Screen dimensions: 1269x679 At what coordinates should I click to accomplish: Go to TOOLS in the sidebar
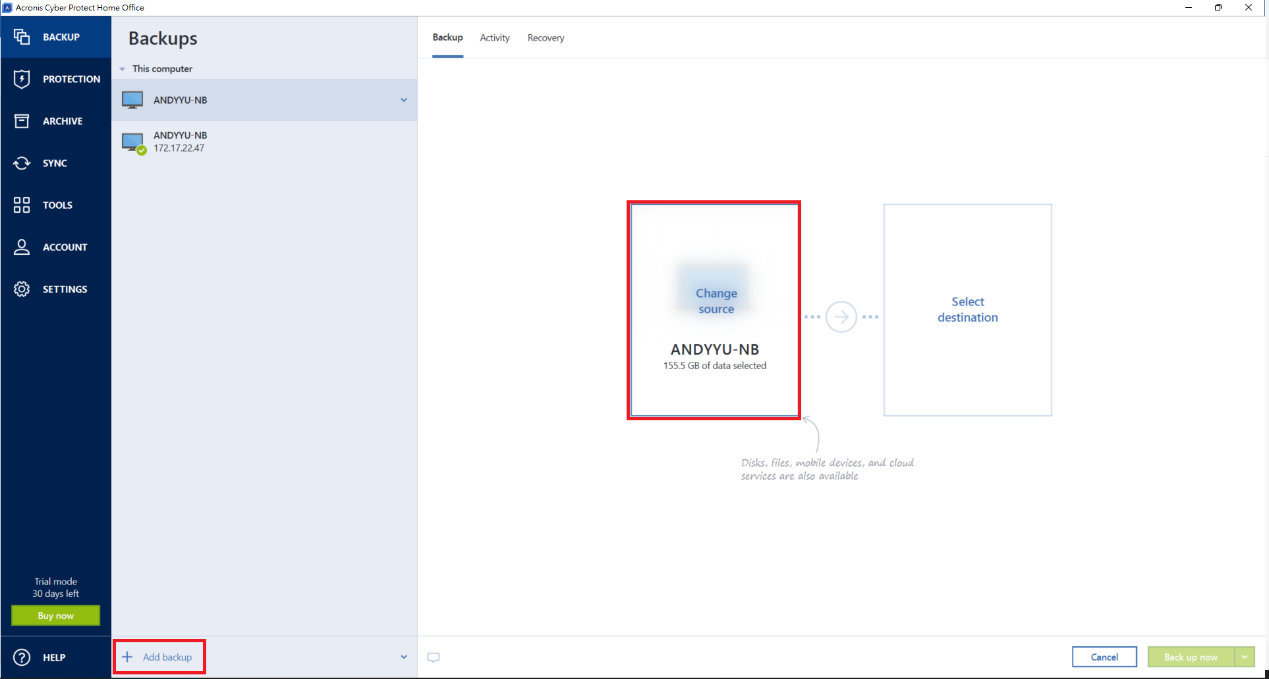pos(55,205)
